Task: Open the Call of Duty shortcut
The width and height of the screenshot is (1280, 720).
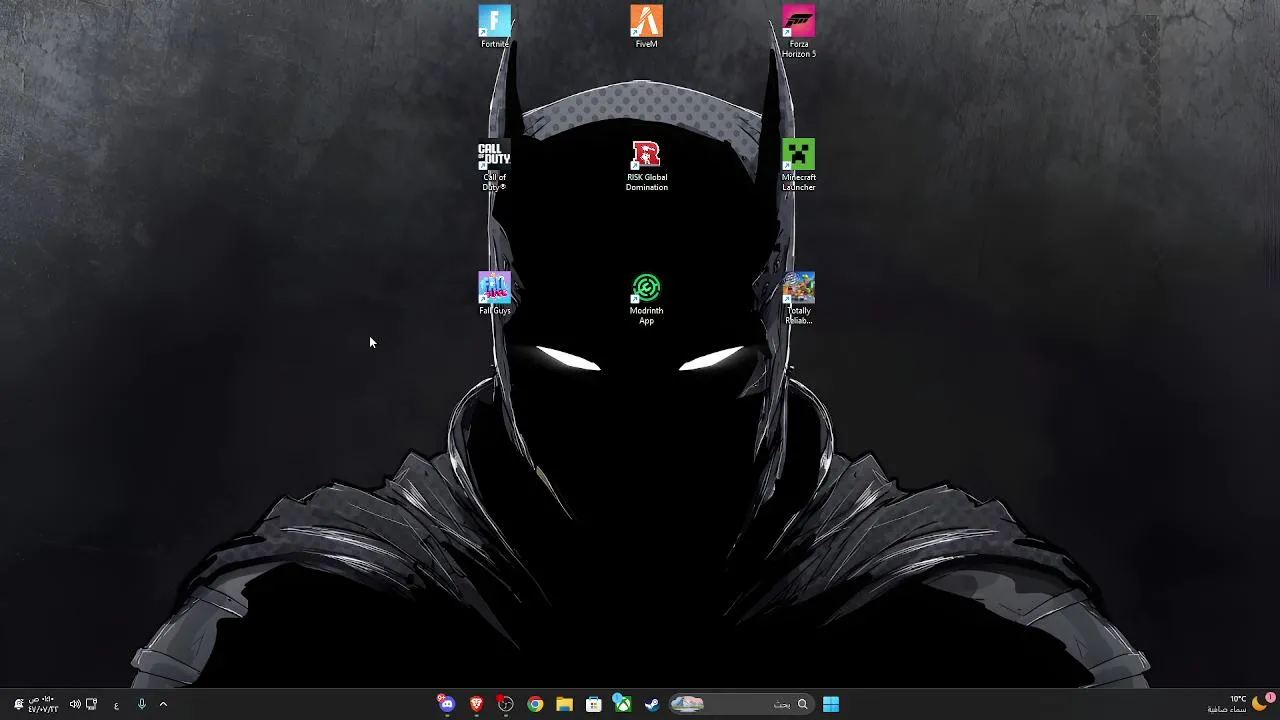Action: [x=494, y=166]
